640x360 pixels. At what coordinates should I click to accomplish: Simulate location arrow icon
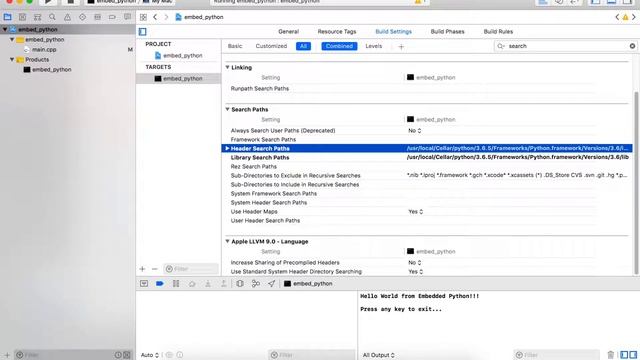click(271, 283)
